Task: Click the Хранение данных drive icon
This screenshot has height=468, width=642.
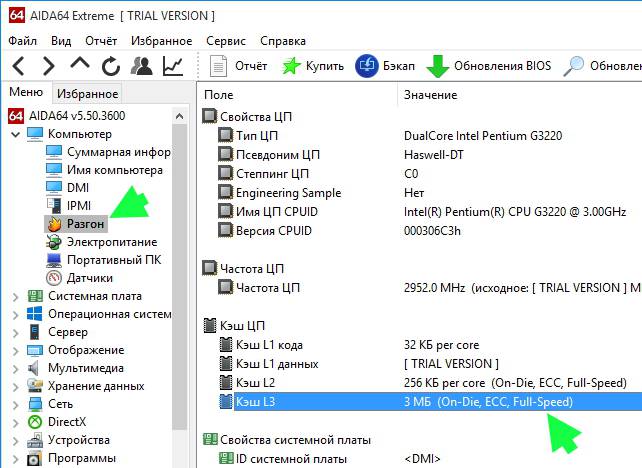Action: 35,386
